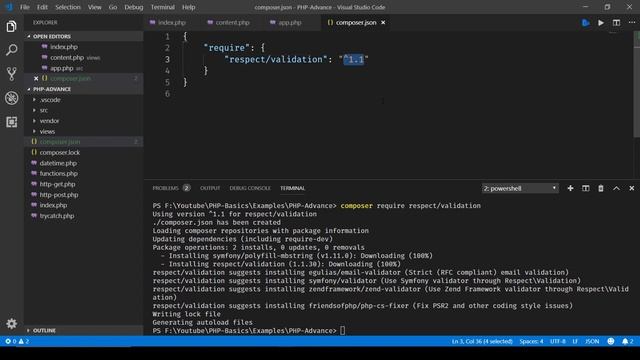This screenshot has height=360, width=640.
Task: Maximize the panel with up chevron
Action: 616,188
